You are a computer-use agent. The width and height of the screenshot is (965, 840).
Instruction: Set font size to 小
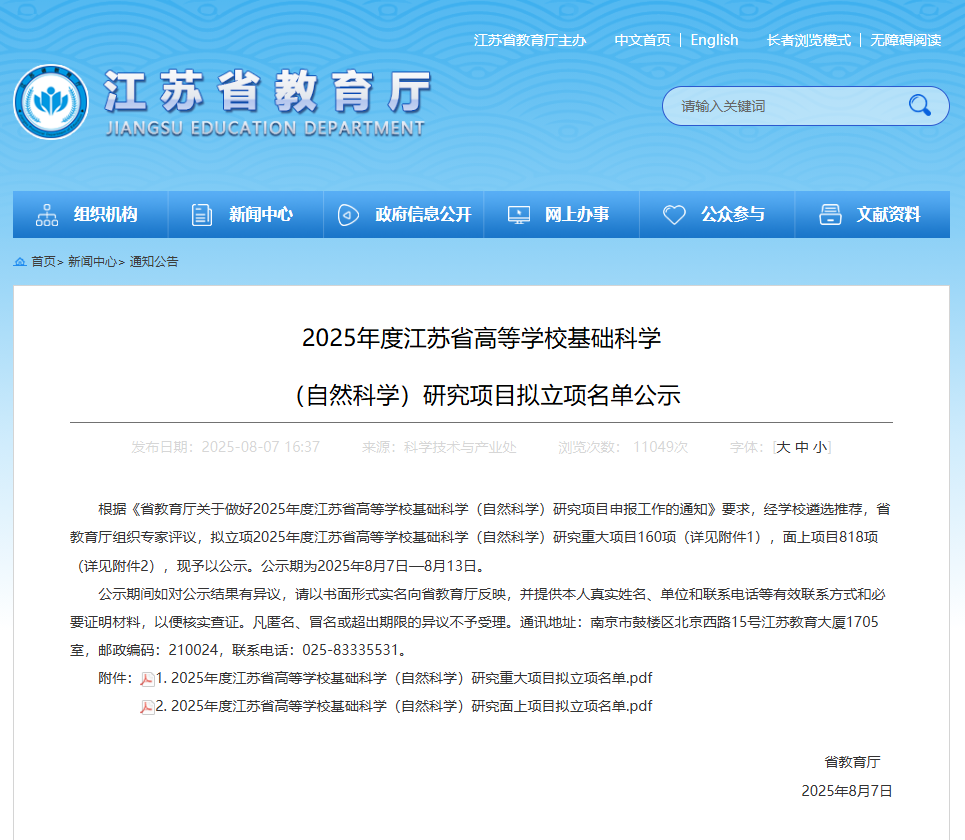pos(820,447)
